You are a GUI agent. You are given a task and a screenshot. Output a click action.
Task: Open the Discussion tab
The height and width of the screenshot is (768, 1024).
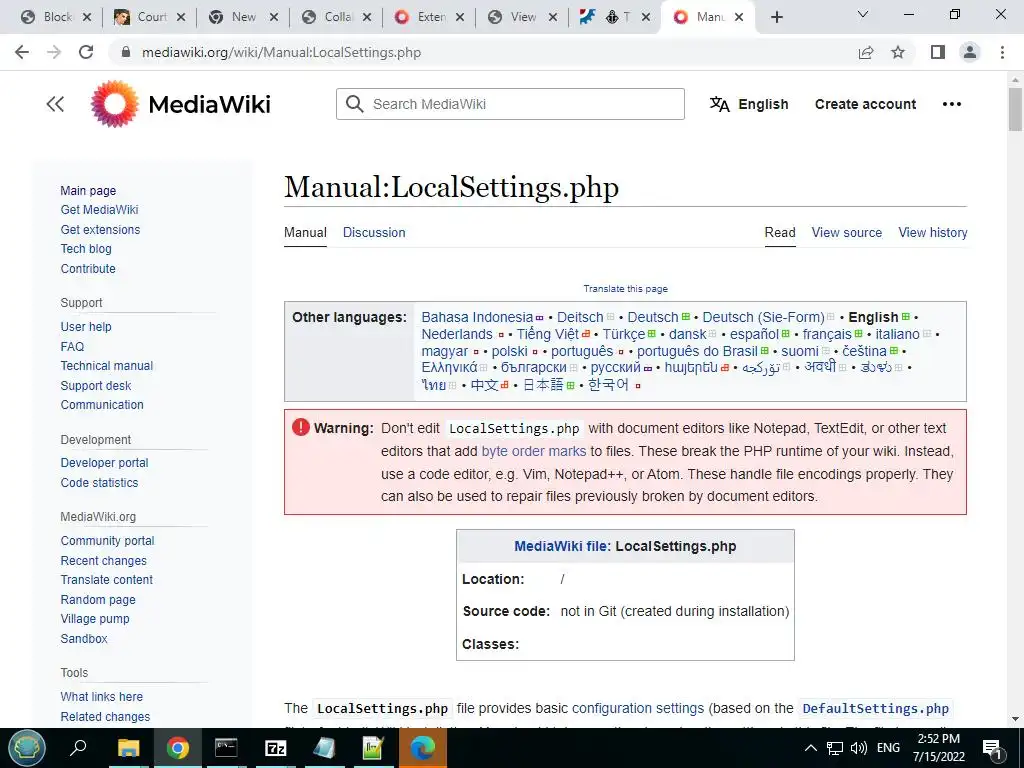coord(374,232)
